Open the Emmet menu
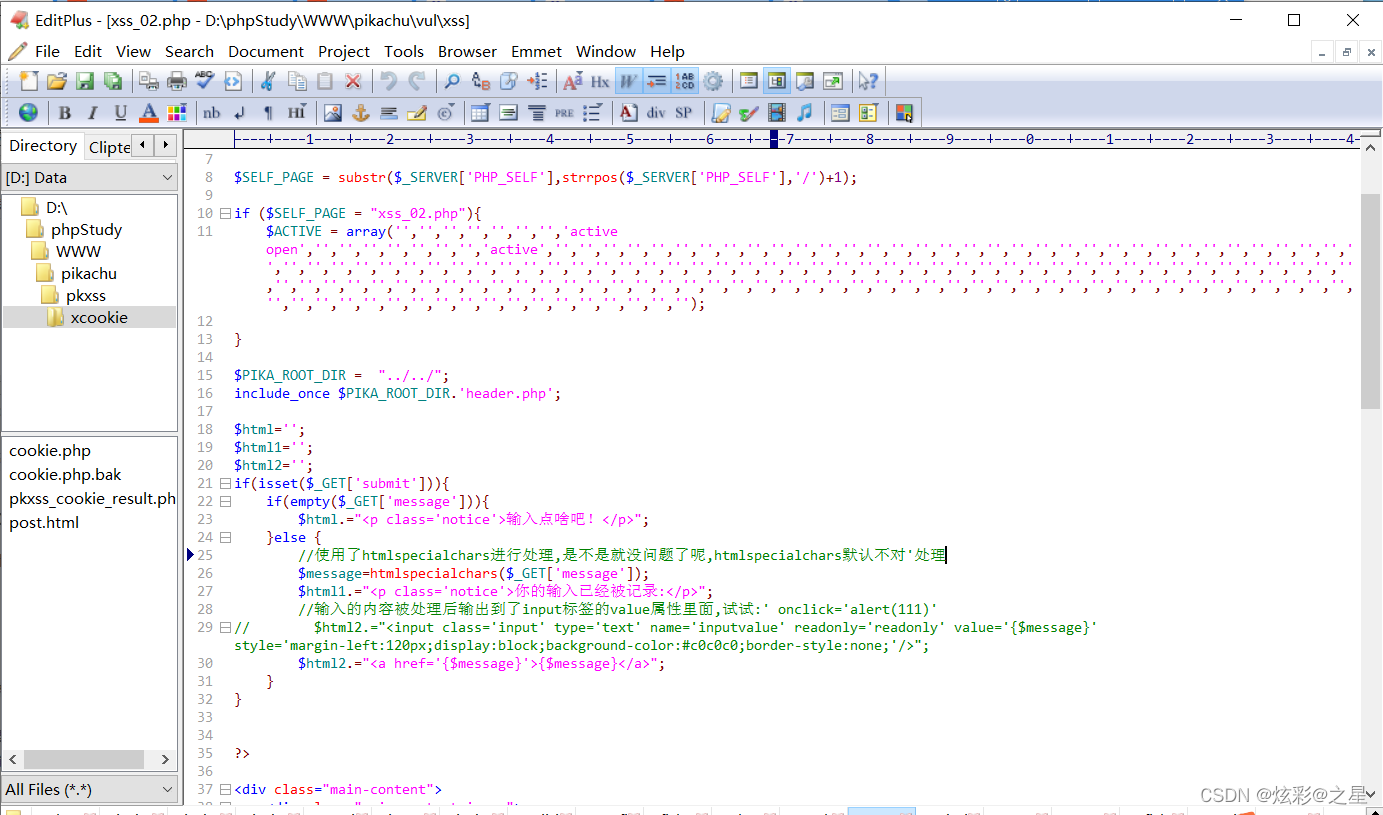The height and width of the screenshot is (815, 1383). click(536, 51)
